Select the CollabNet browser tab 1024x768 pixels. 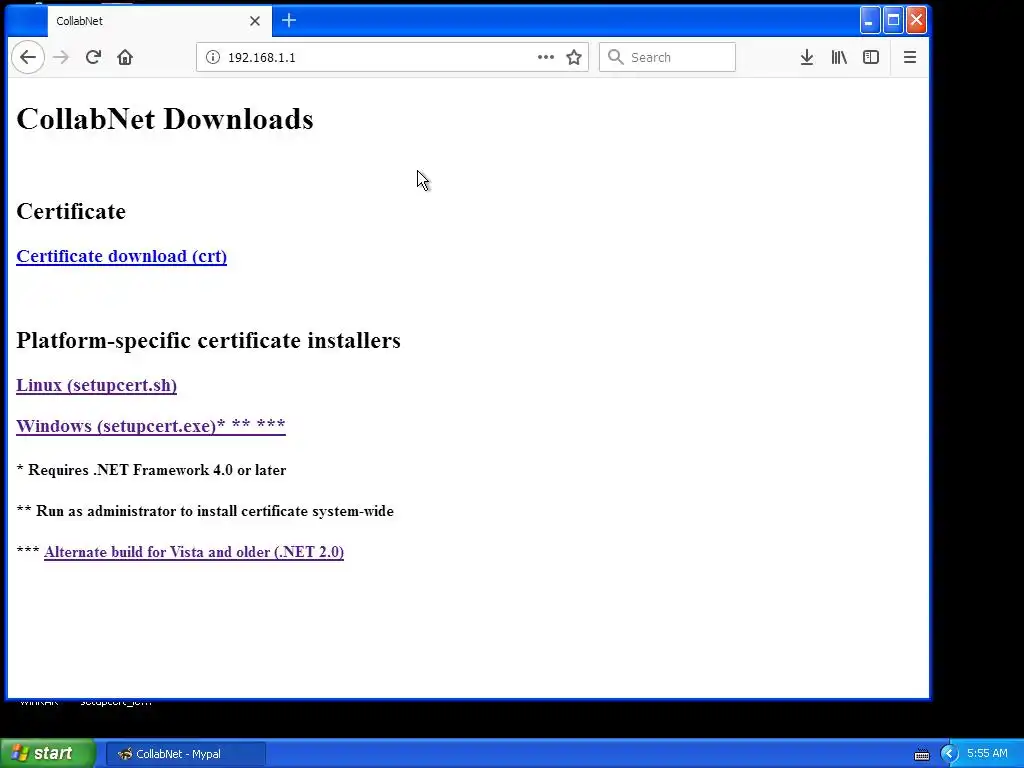click(x=159, y=21)
